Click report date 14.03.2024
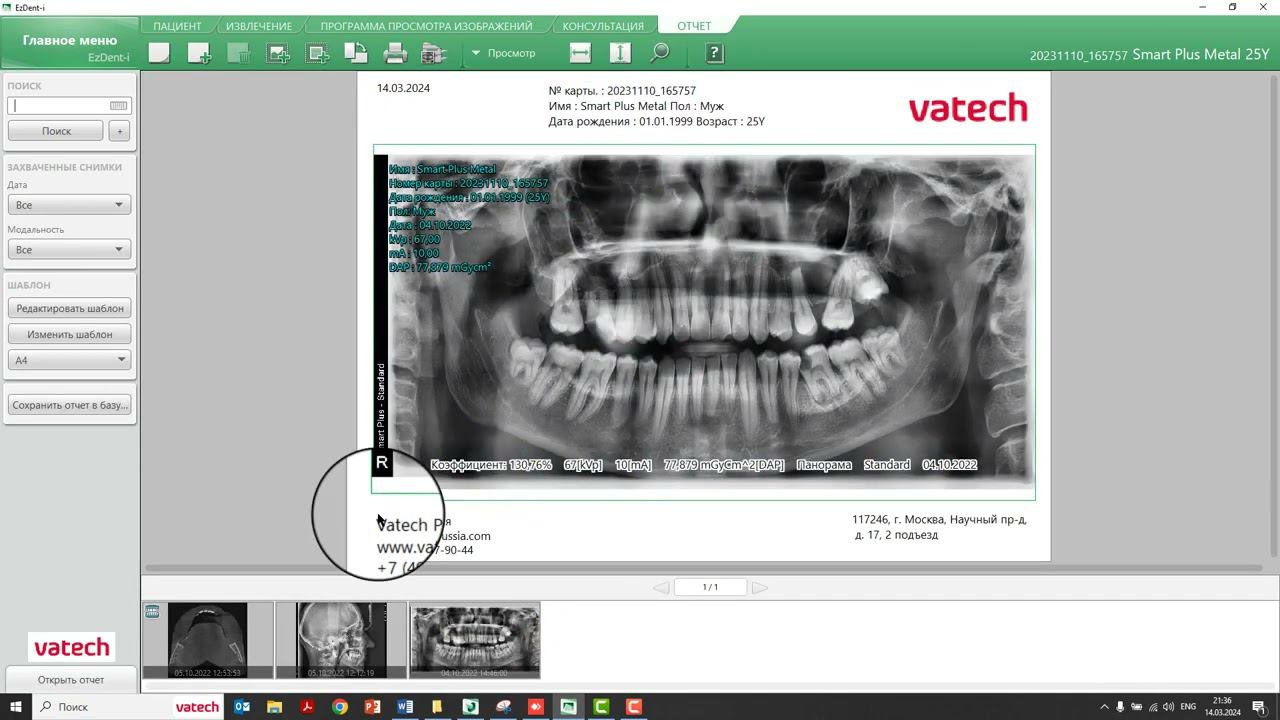The width and height of the screenshot is (1280, 720). pyautogui.click(x=403, y=88)
